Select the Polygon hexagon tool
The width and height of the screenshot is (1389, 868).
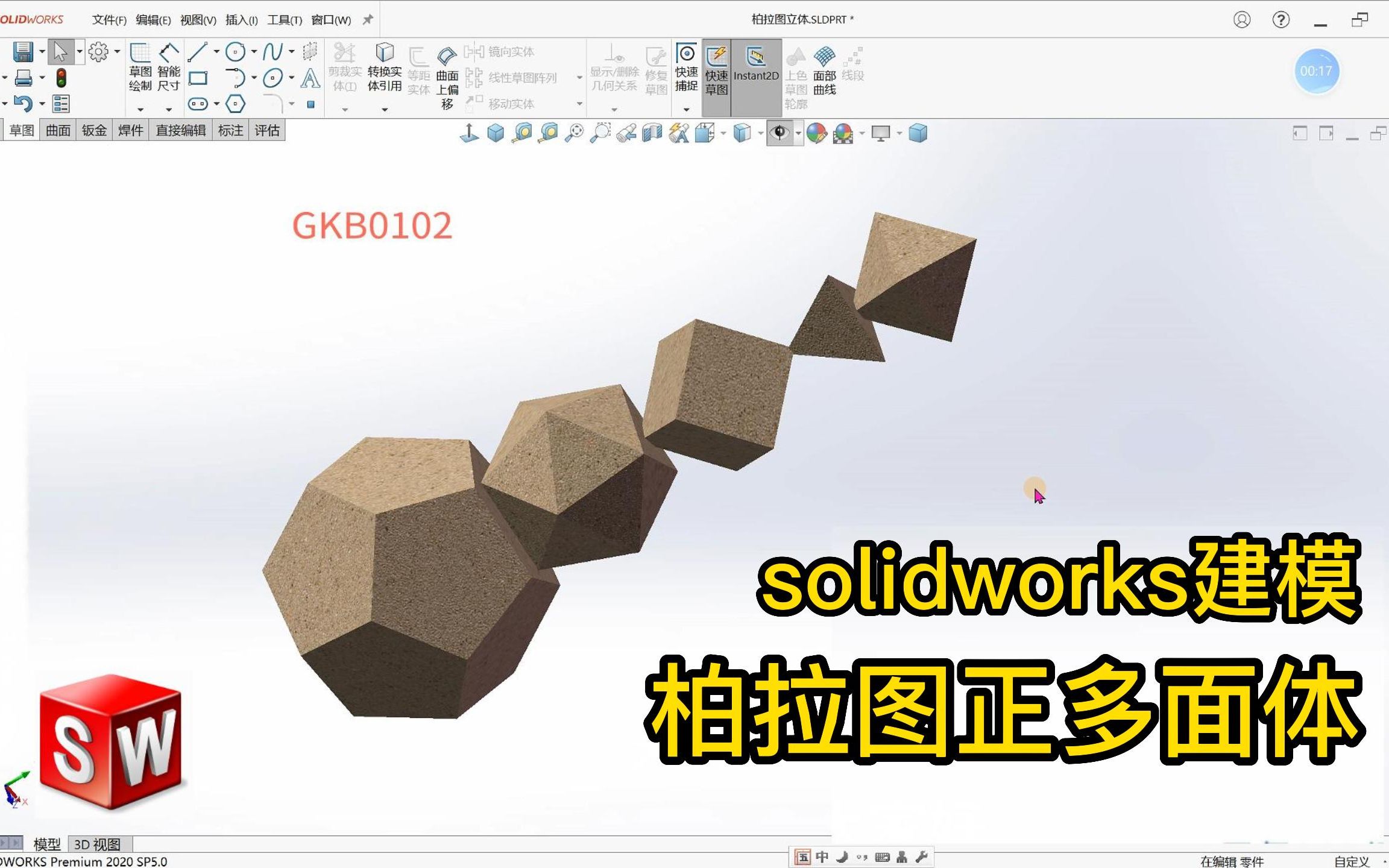pyautogui.click(x=235, y=104)
